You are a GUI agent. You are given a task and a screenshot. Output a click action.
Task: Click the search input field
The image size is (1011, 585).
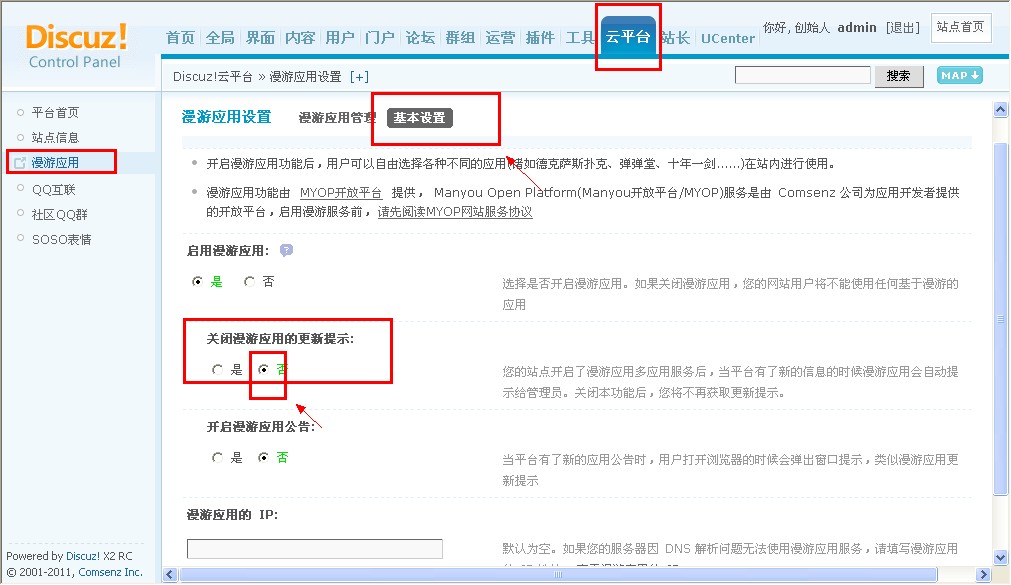pyautogui.click(x=803, y=75)
